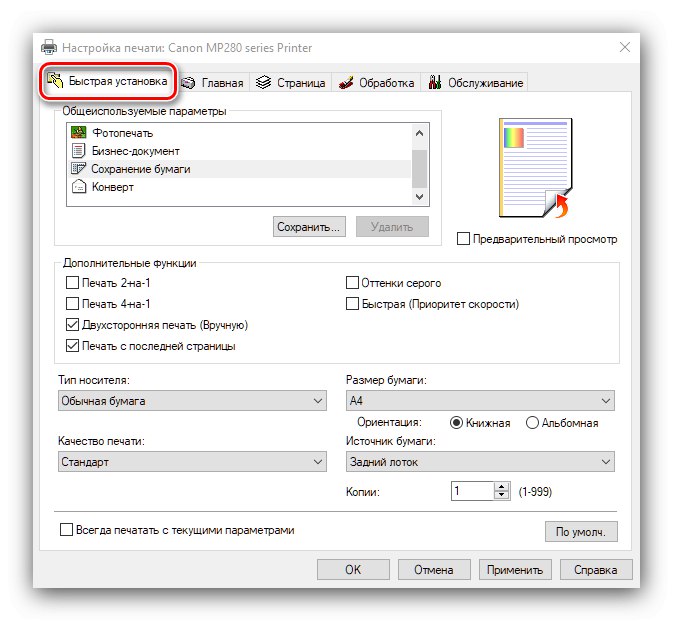
Task: Enable Печать 2-на-1 checkbox
Action: pos(73,282)
